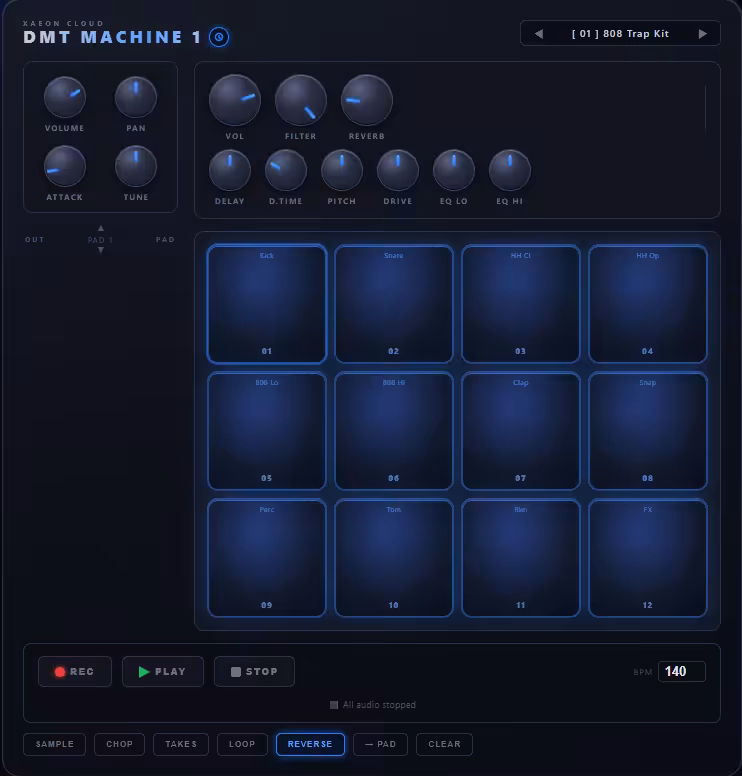The width and height of the screenshot is (742, 776).
Task: Open the TAKES tab
Action: 181,744
